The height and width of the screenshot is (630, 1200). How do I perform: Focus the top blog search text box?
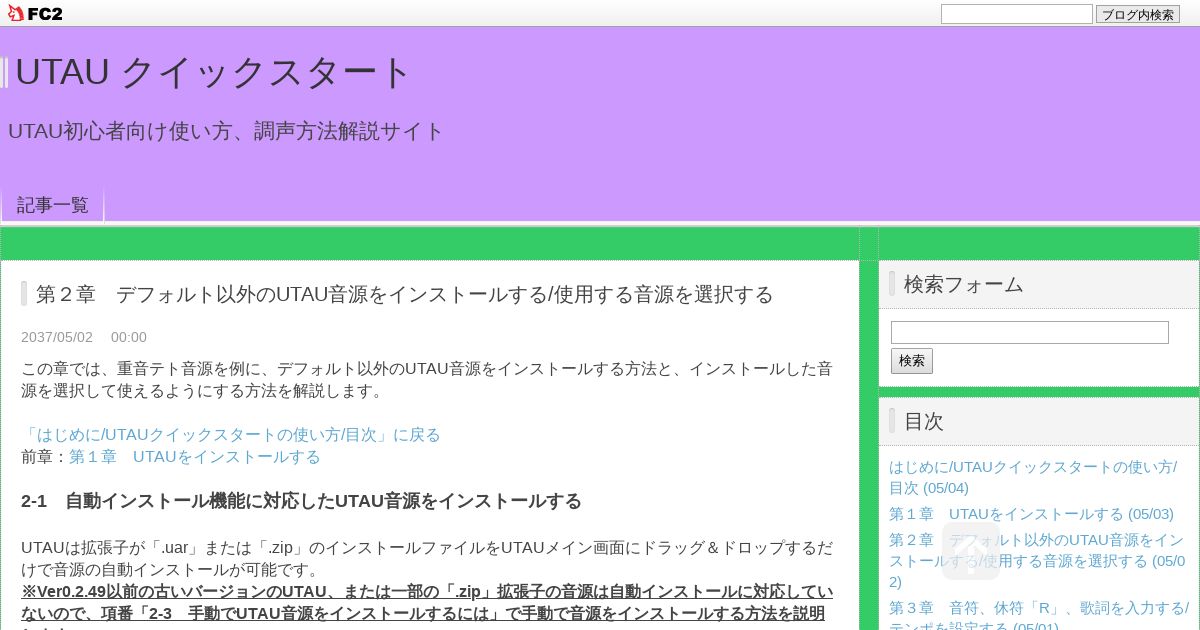point(1016,14)
